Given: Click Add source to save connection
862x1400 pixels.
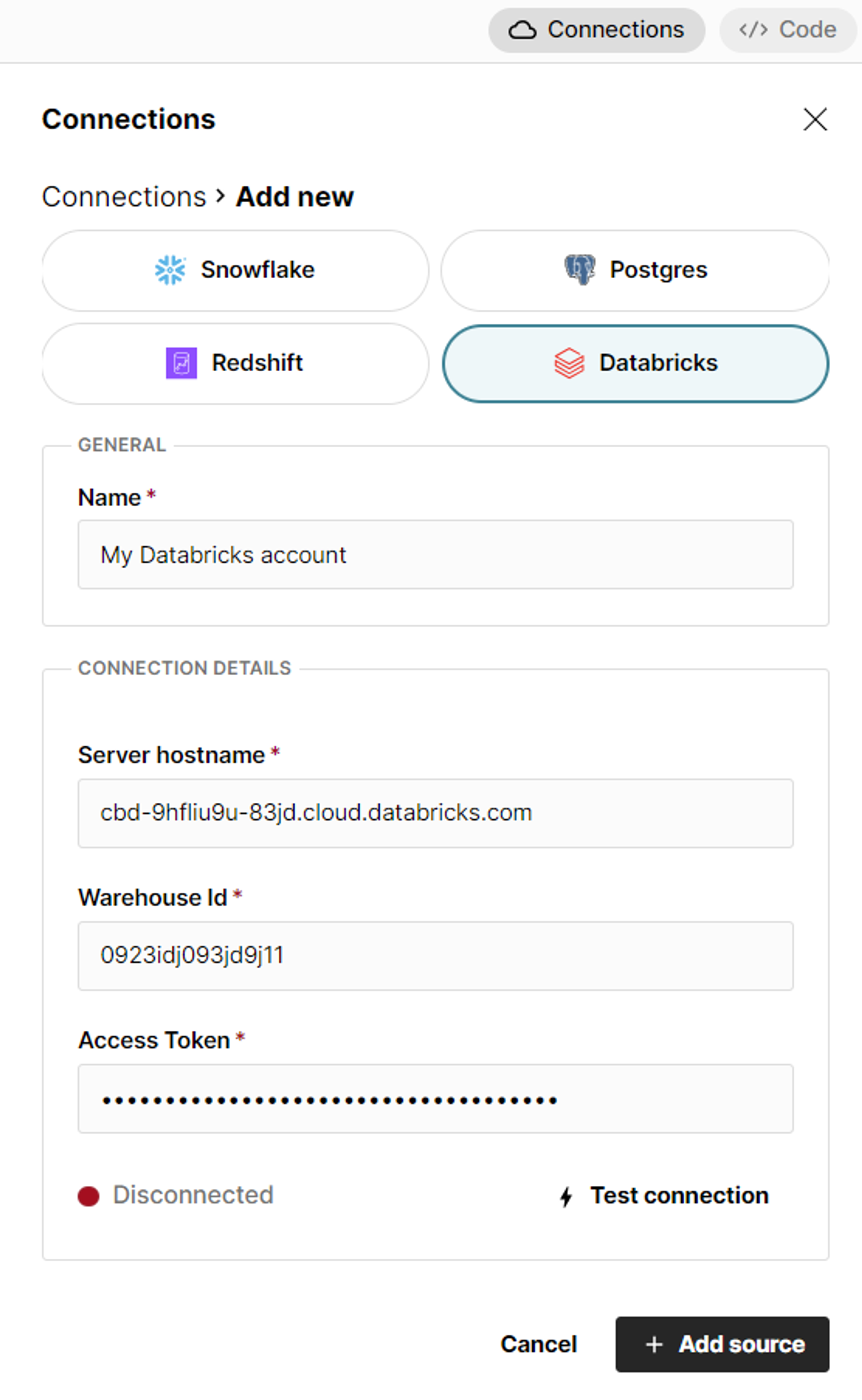Looking at the screenshot, I should [722, 1344].
